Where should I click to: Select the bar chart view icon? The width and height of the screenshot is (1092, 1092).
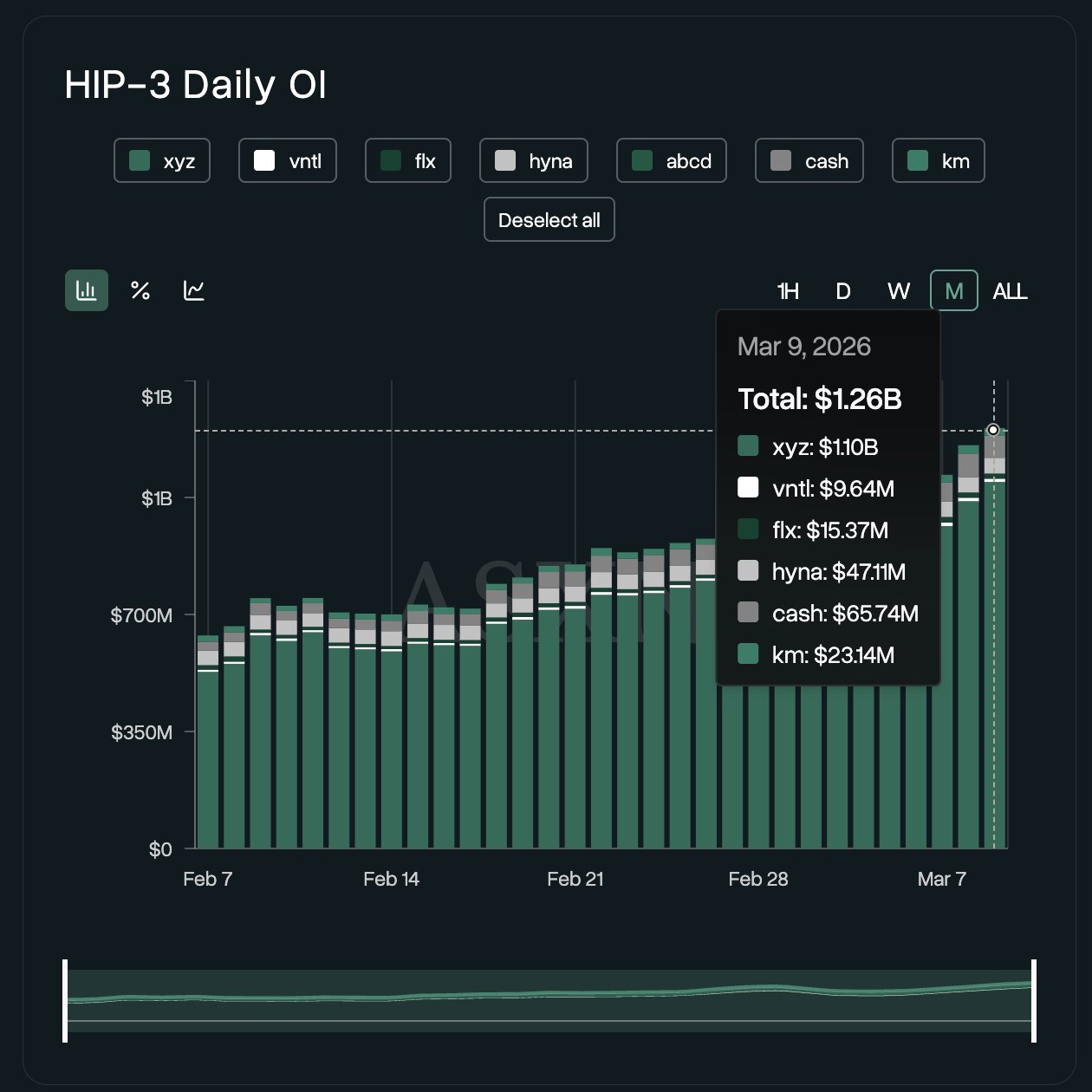pos(86,290)
